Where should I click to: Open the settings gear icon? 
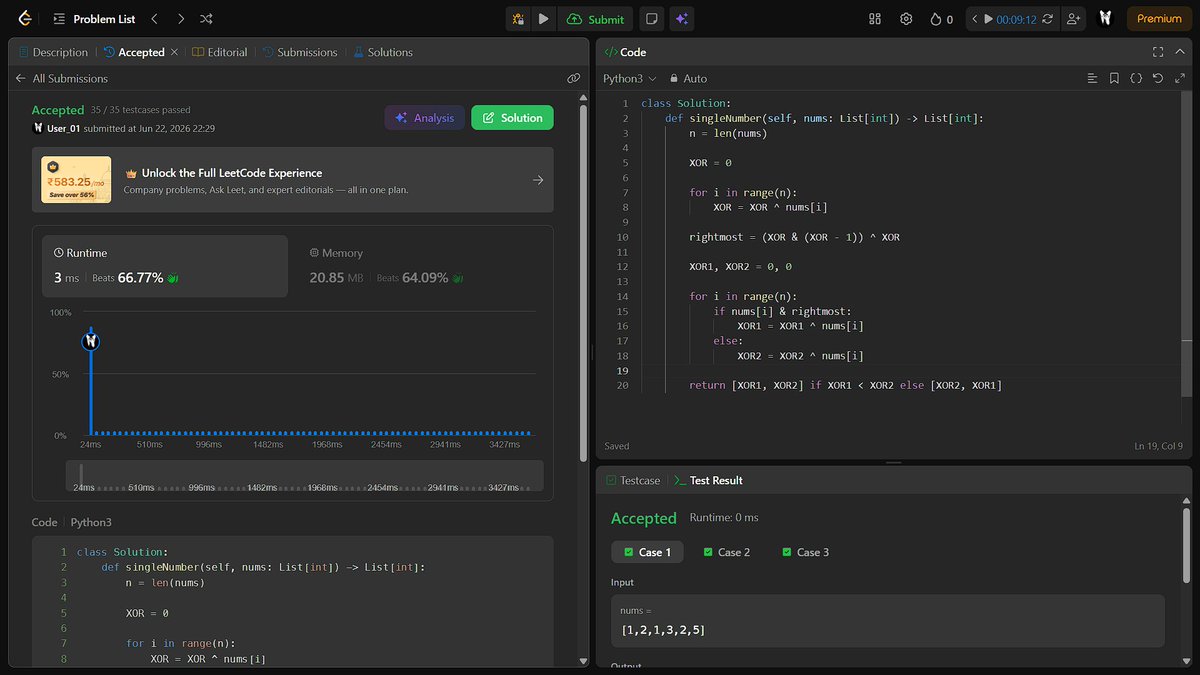[x=906, y=18]
